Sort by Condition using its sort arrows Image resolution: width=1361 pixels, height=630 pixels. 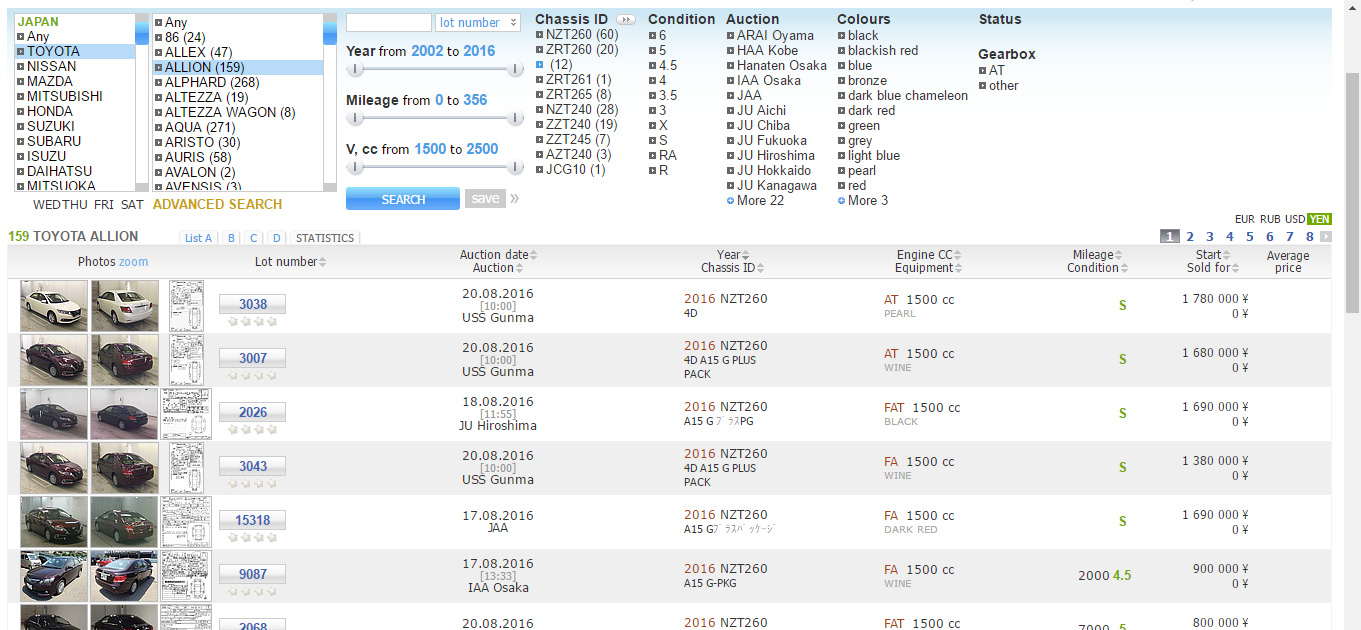click(1125, 268)
